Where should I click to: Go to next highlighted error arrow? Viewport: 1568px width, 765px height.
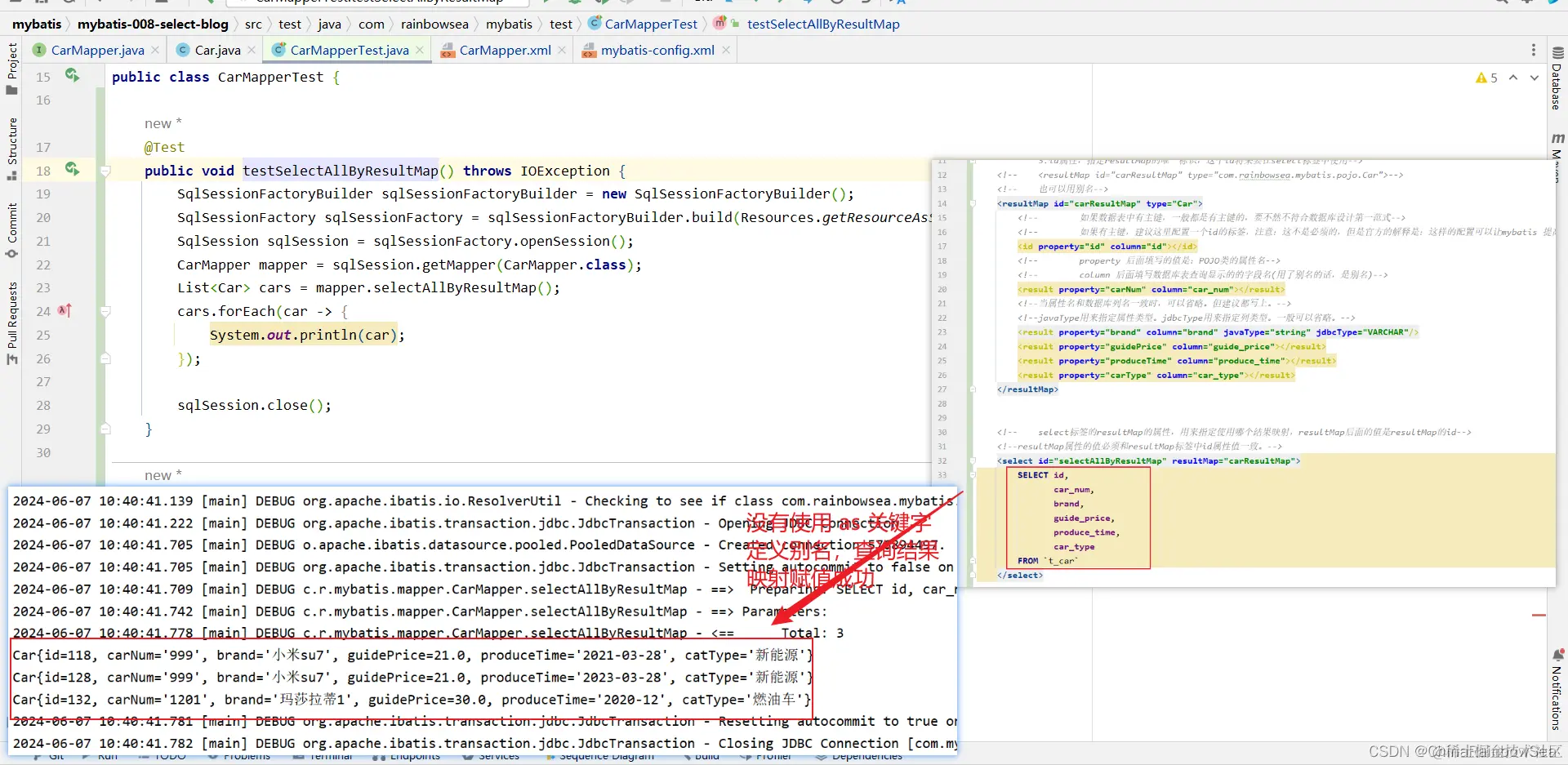(1534, 78)
